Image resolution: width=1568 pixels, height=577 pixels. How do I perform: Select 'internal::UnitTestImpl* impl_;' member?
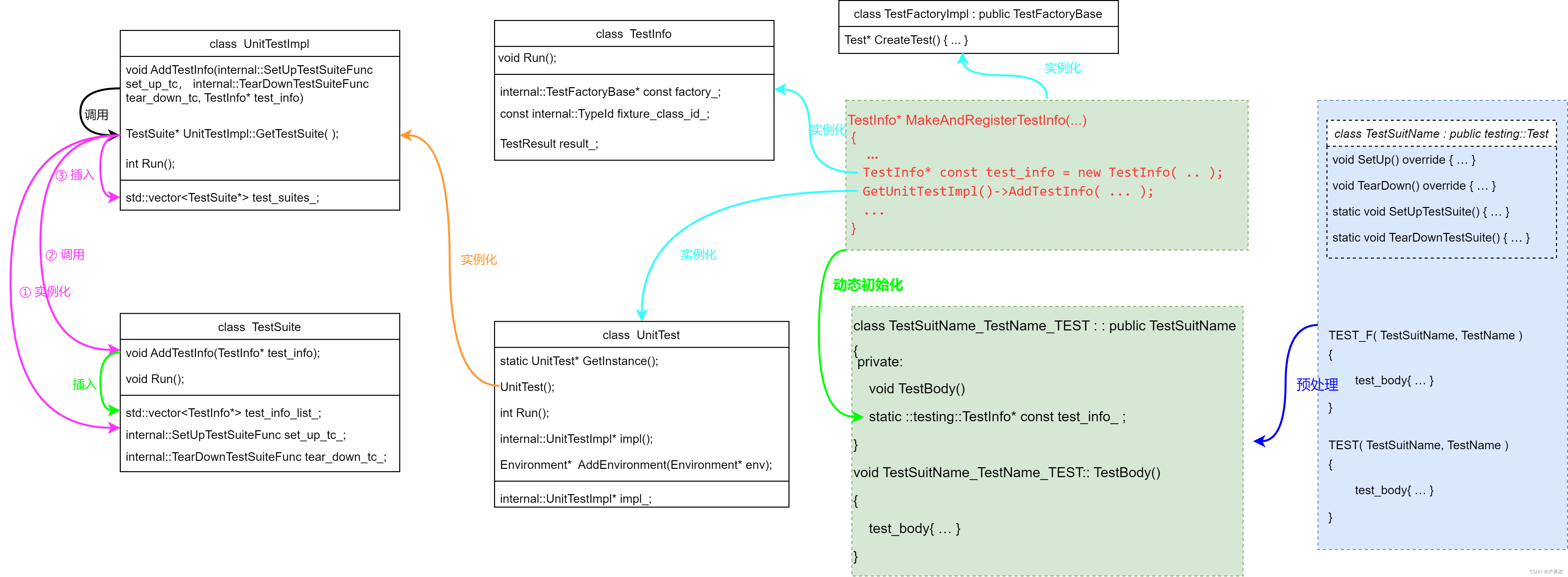pos(576,499)
